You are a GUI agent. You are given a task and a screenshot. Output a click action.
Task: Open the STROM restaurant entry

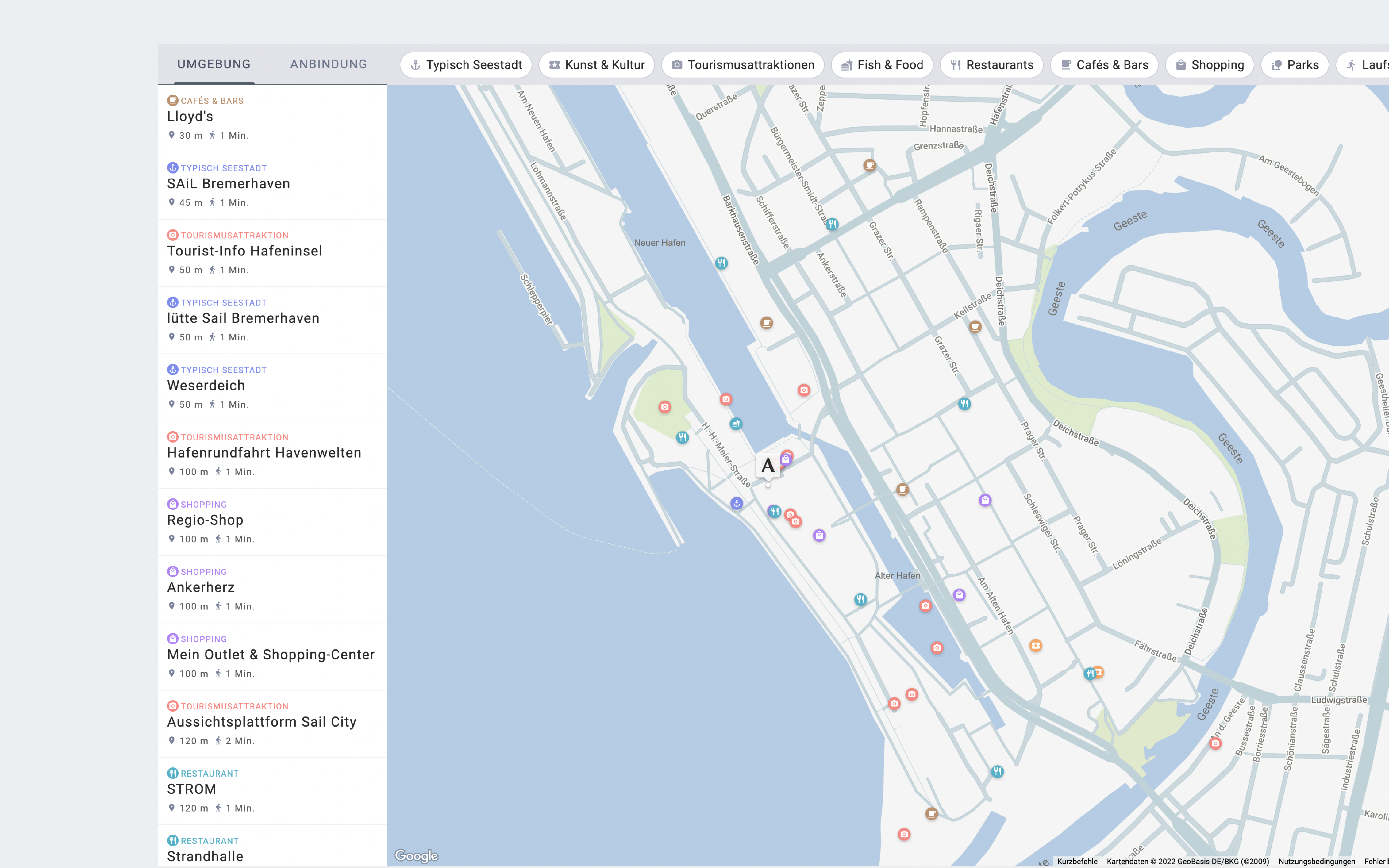pyautogui.click(x=273, y=791)
